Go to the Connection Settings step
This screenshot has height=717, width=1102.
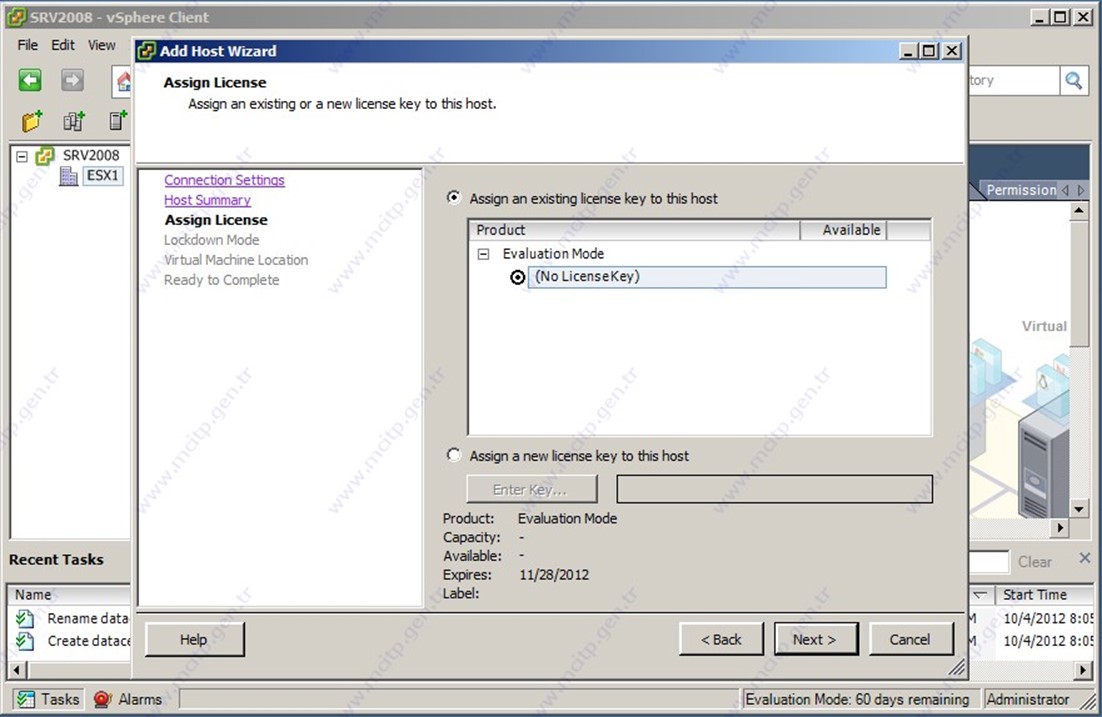224,180
